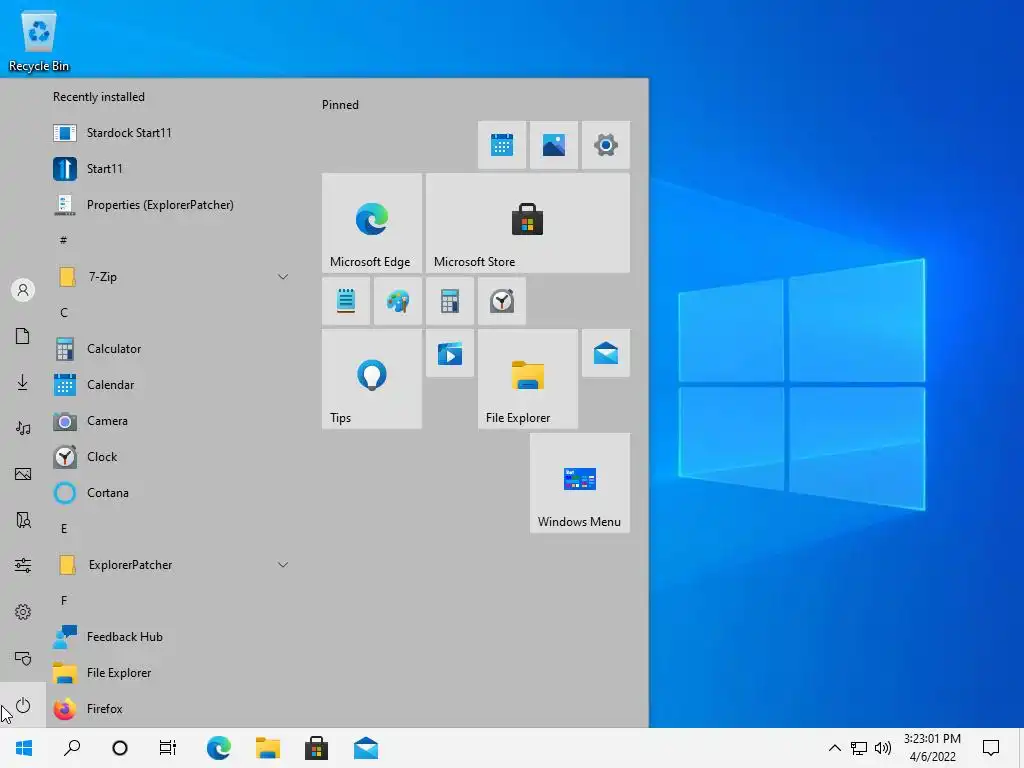Open Mail from the taskbar
This screenshot has width=1024, height=768.
coord(366,748)
